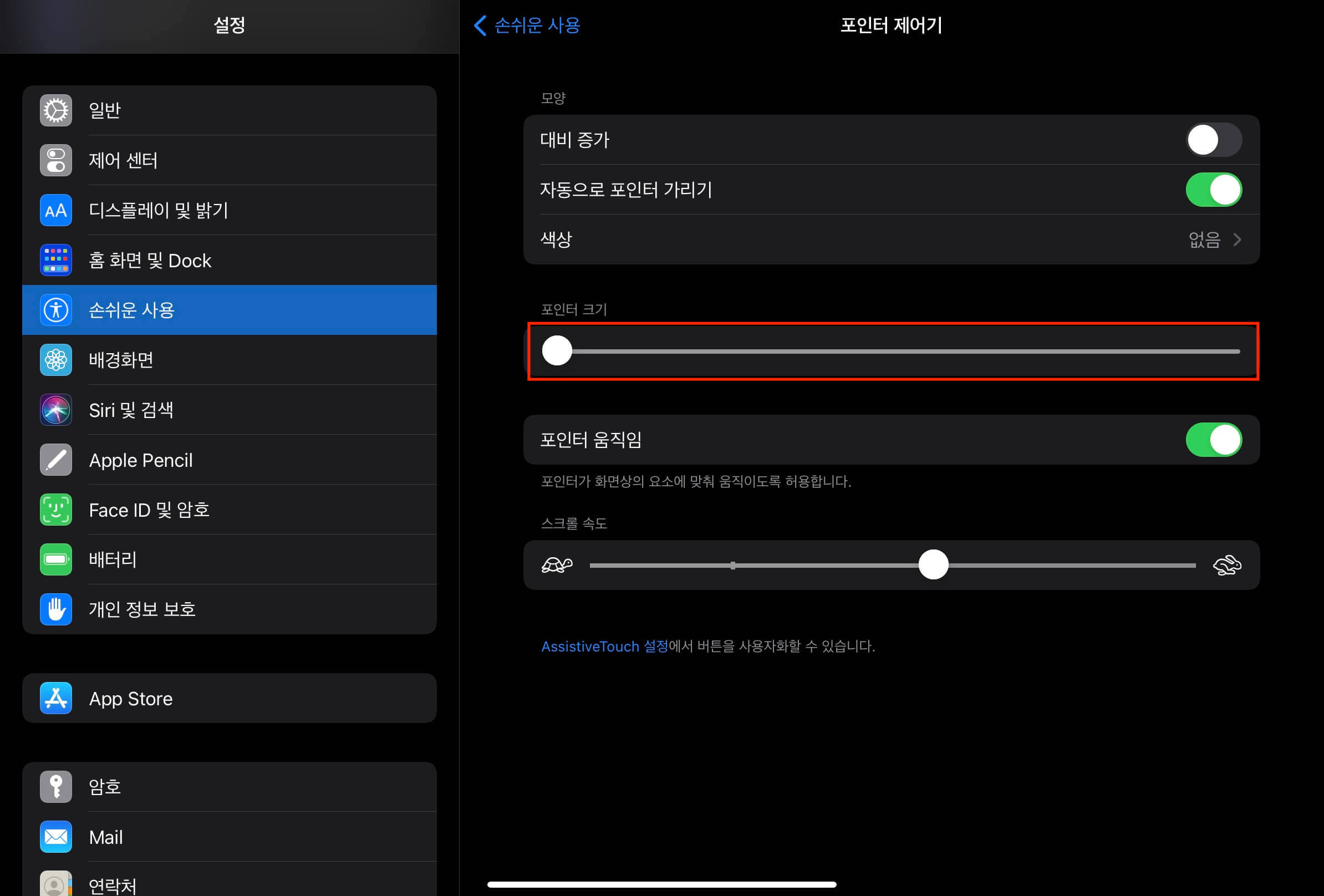Click the App Store icon

point(56,698)
